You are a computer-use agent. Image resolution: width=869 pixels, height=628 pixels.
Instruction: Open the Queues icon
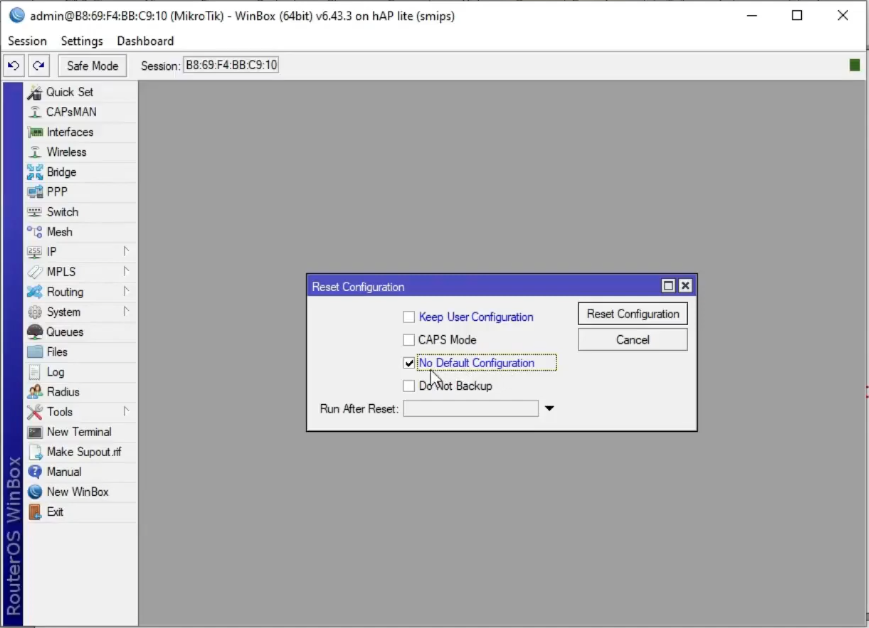point(35,332)
